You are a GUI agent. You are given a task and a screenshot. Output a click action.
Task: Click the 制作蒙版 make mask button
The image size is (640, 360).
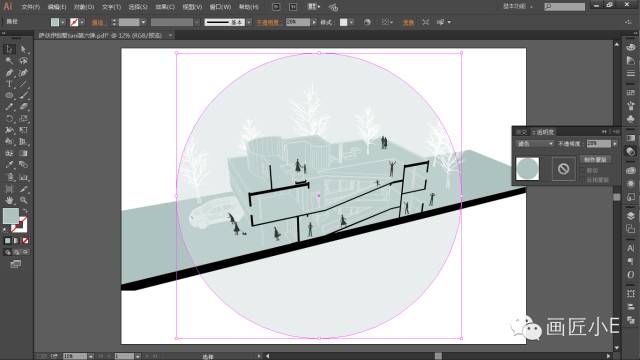tap(595, 160)
